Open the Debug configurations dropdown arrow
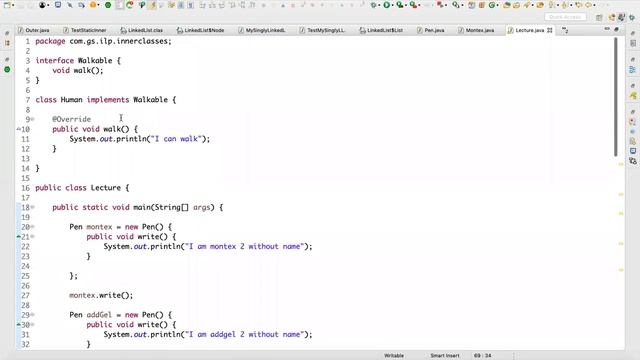 click(x=379, y=5)
